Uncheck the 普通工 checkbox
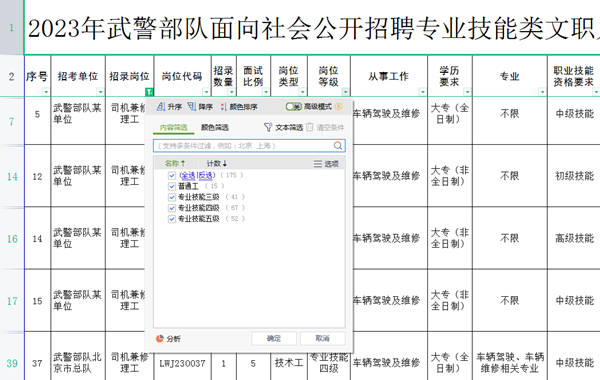 point(172,186)
